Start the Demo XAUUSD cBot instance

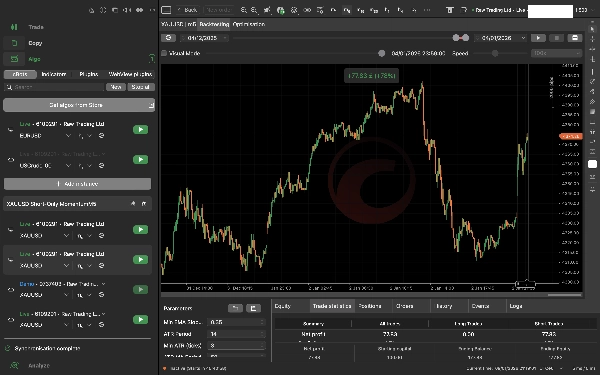point(140,289)
